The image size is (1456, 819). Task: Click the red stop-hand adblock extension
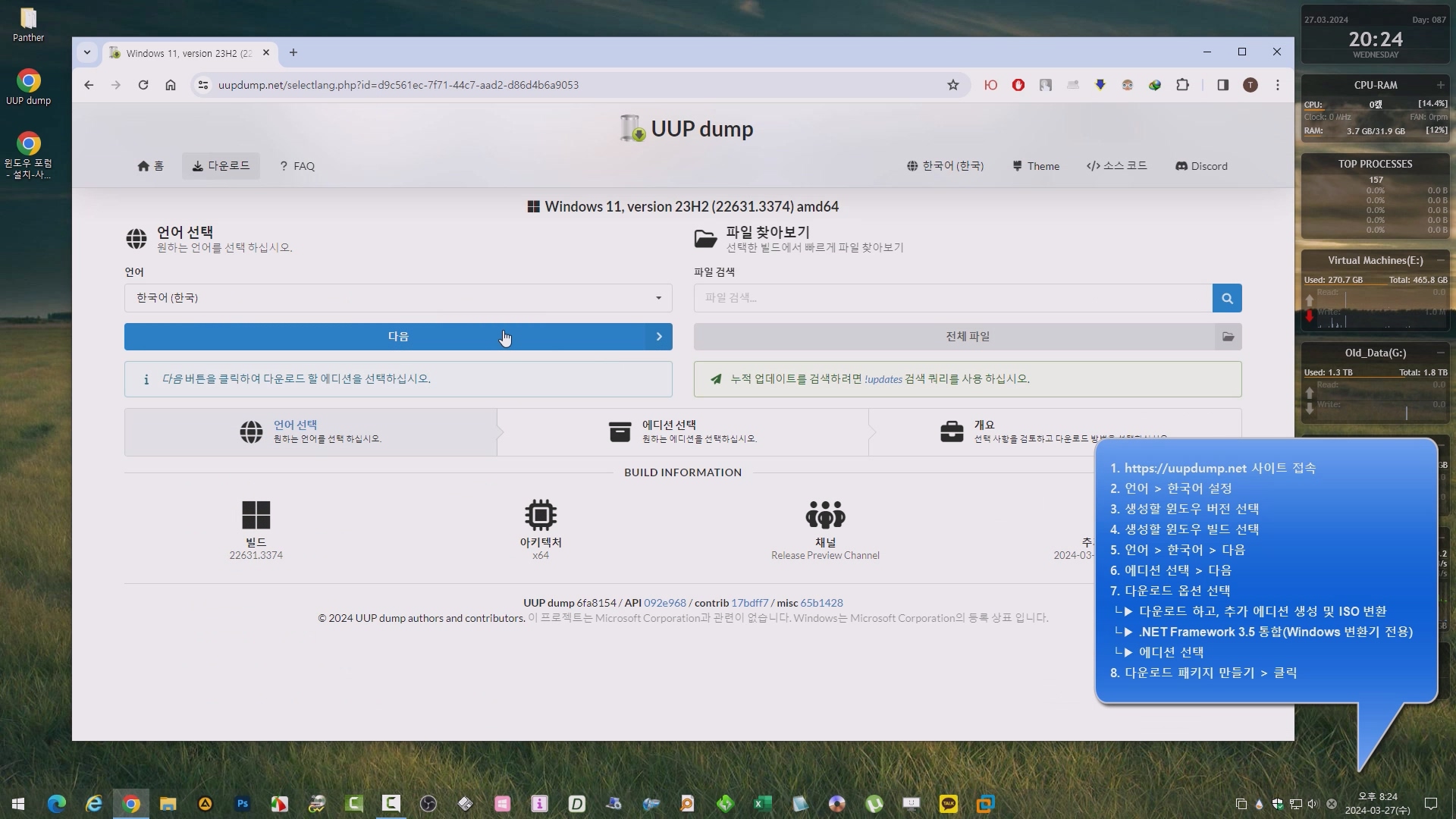(1018, 85)
